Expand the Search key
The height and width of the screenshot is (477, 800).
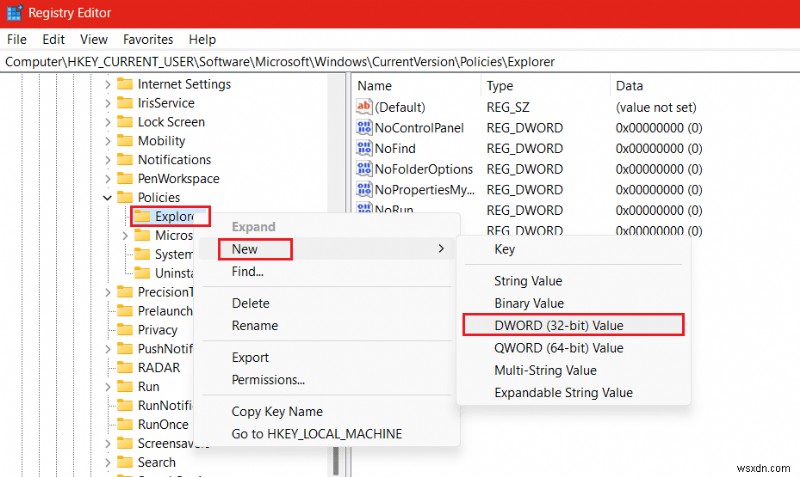click(x=107, y=462)
